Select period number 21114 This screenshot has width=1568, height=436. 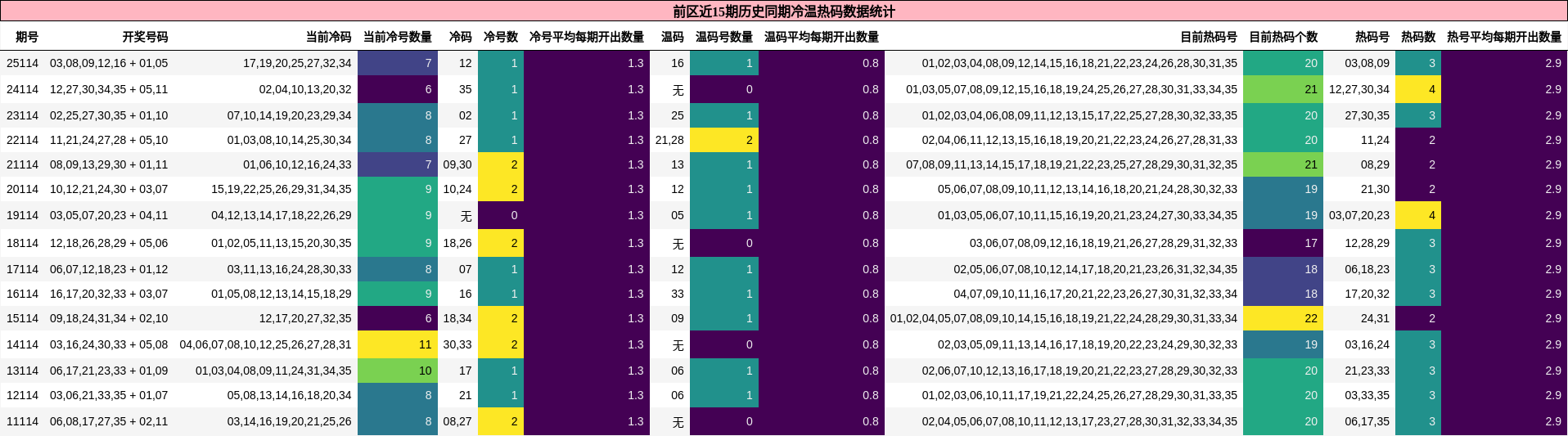point(22,164)
